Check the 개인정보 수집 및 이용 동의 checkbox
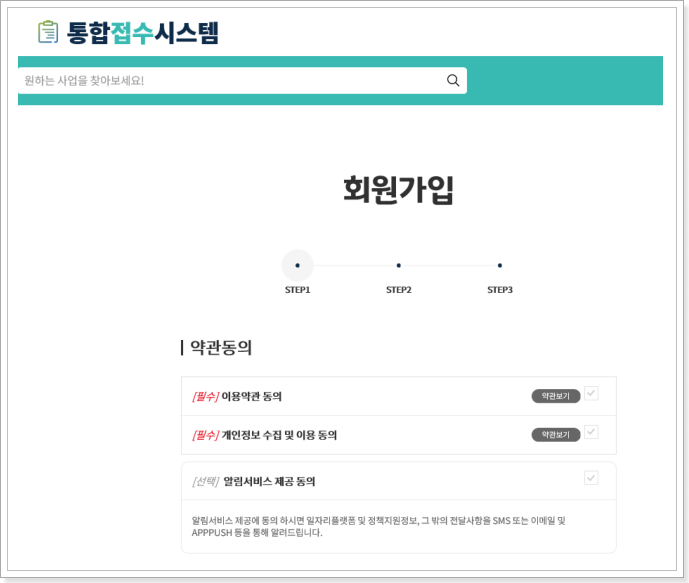The image size is (689, 583). (x=591, y=432)
